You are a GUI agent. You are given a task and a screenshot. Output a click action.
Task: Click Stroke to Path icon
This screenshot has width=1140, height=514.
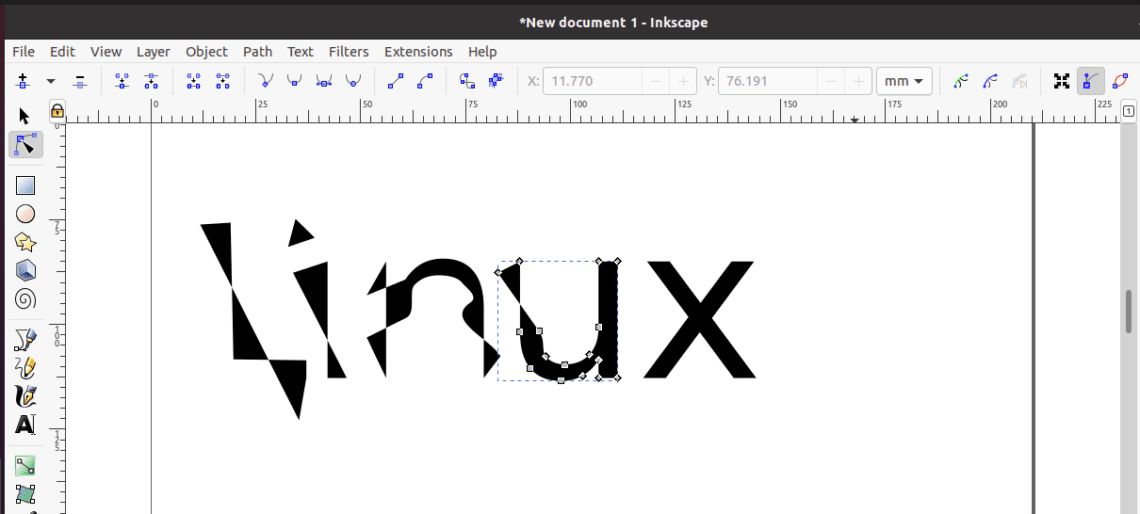point(496,81)
